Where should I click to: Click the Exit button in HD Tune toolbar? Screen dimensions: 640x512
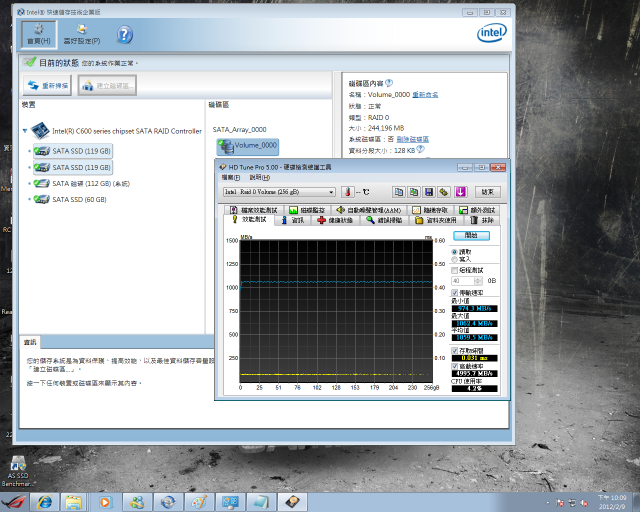[488, 192]
